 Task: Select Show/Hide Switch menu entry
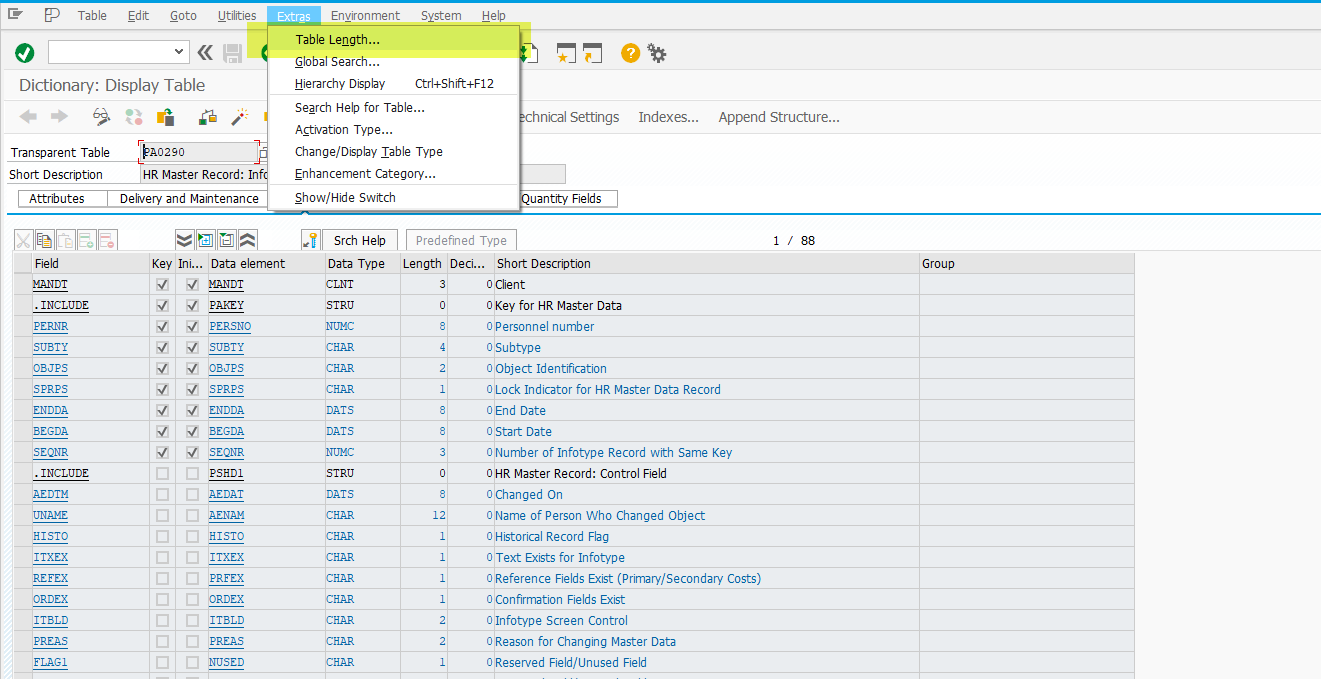click(394, 198)
